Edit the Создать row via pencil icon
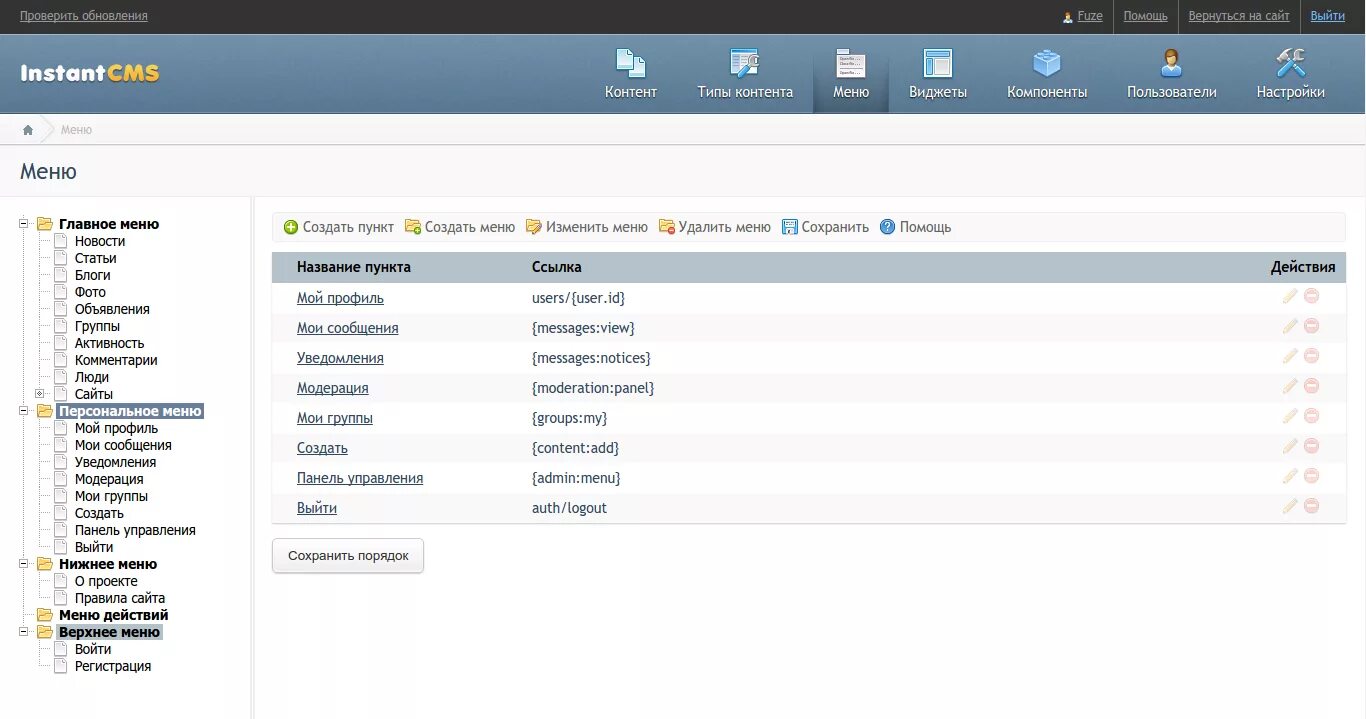The height and width of the screenshot is (719, 1366). click(1290, 446)
